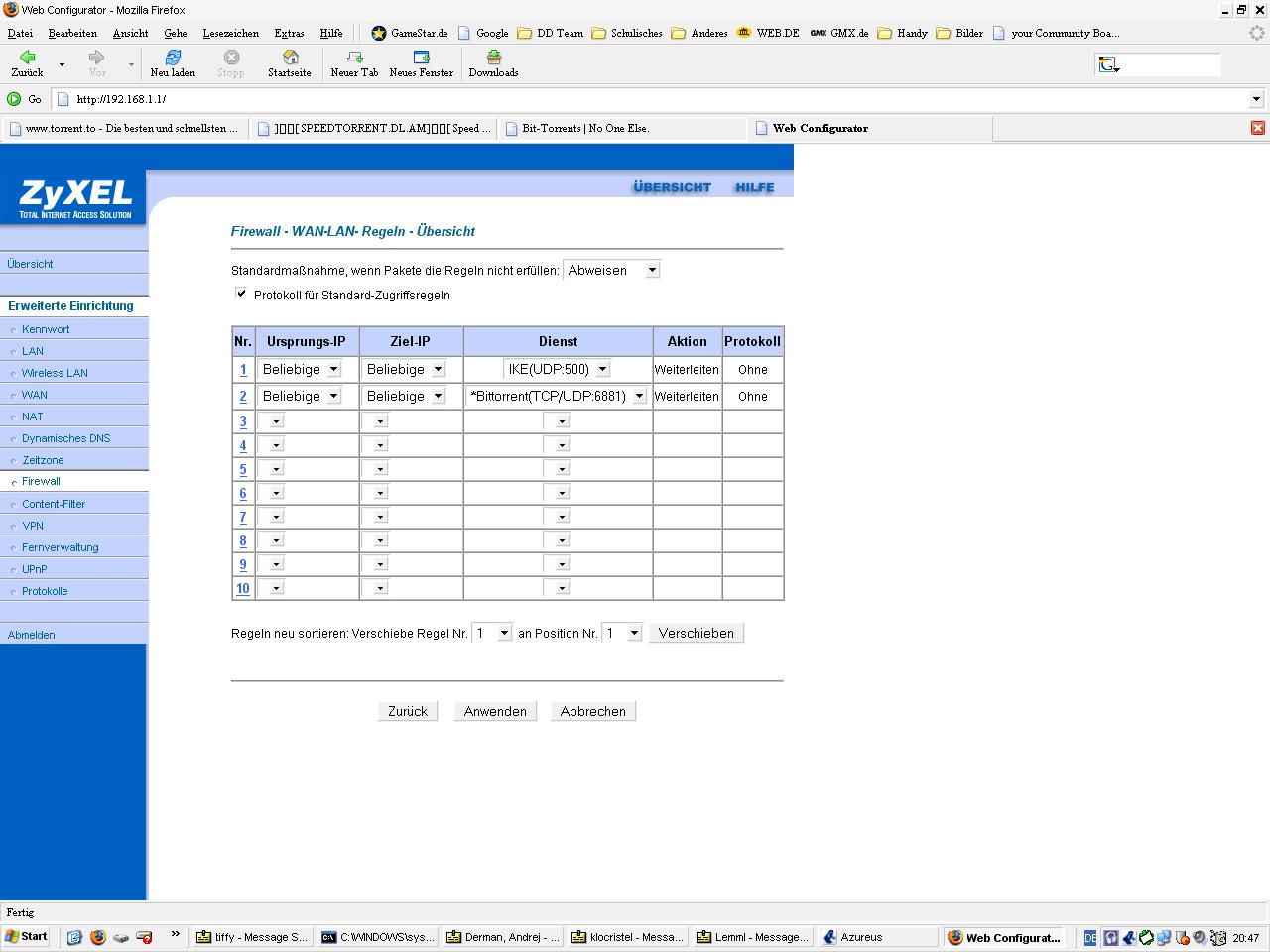Click the Anwenden button
This screenshot has width=1270, height=952.
(x=495, y=711)
